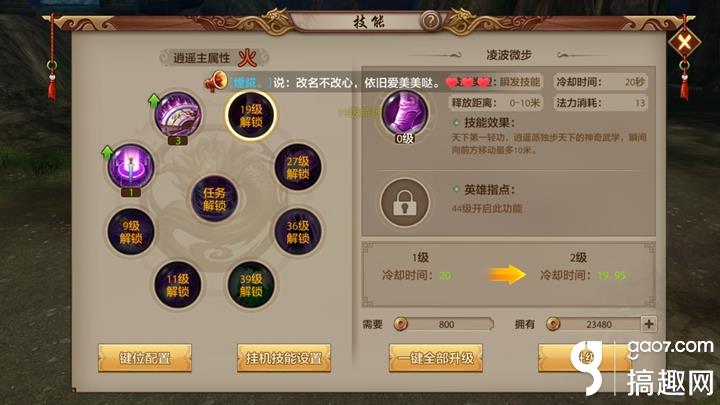The height and width of the screenshot is (405, 720).
Task: Close the skill panel with X
Action: (x=684, y=43)
